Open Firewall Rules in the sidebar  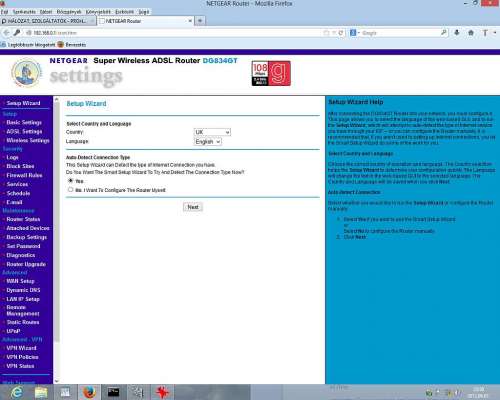click(24, 175)
